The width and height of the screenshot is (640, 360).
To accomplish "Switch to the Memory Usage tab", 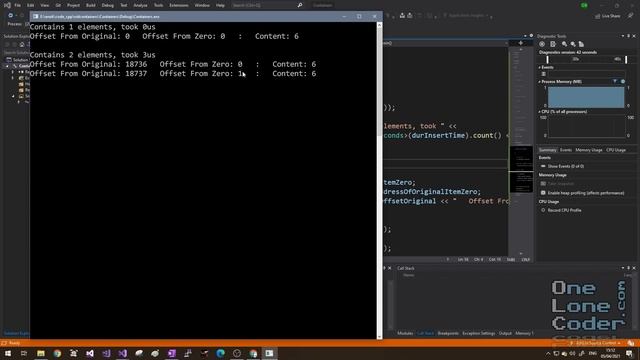I will [589, 150].
